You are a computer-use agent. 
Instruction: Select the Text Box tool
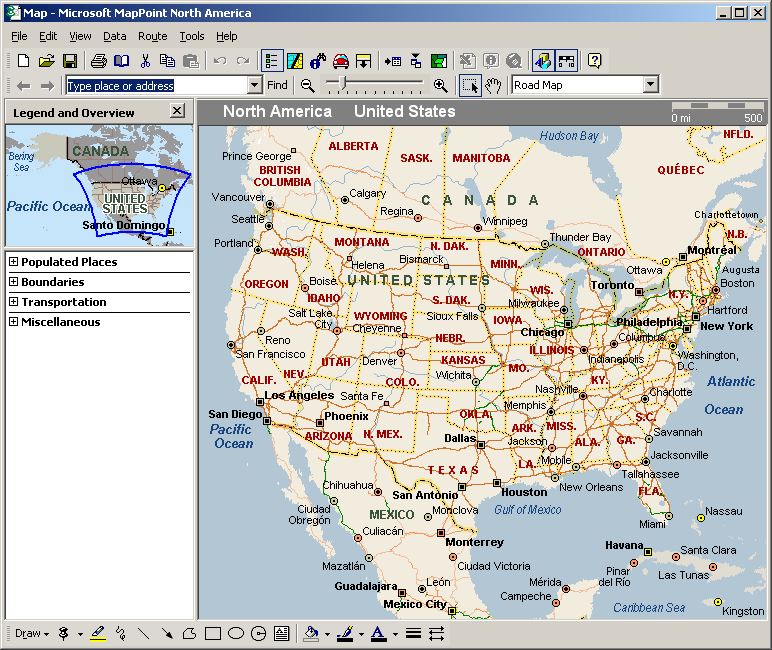[282, 633]
